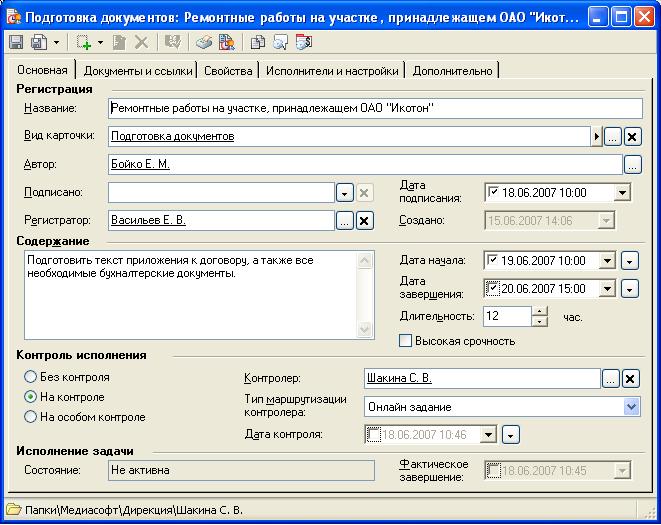Click the browse (...) button for Автор
Image resolution: width=661 pixels, height=525 pixels.
click(632, 165)
